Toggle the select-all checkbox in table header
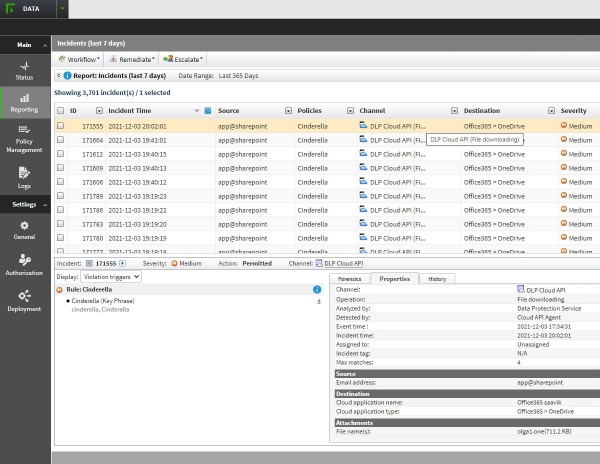The height and width of the screenshot is (464, 600). coord(60,110)
